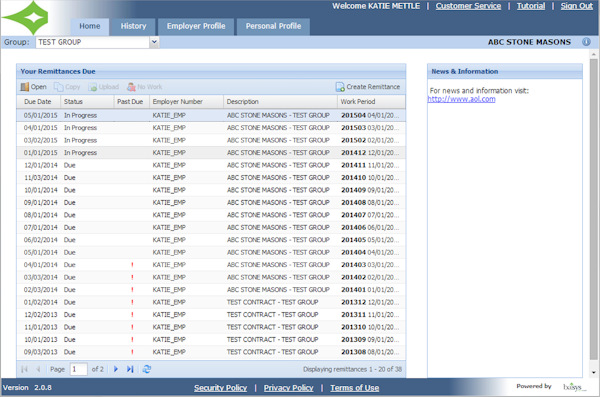Click past due alert for 04/01/2014 row
The height and width of the screenshot is (397, 600).
tap(132, 265)
